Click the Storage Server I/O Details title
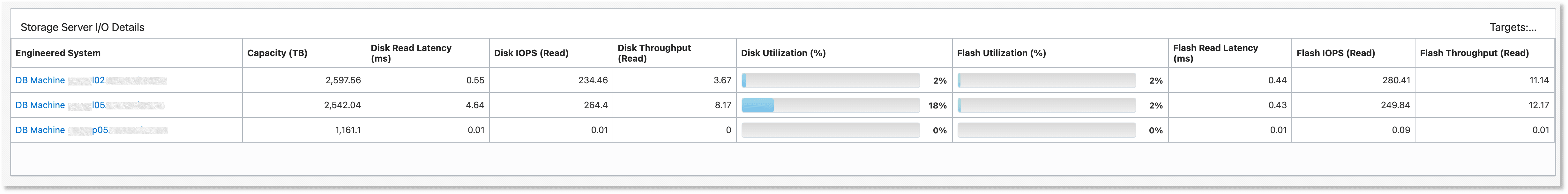The width and height of the screenshot is (1568, 194). tap(83, 27)
